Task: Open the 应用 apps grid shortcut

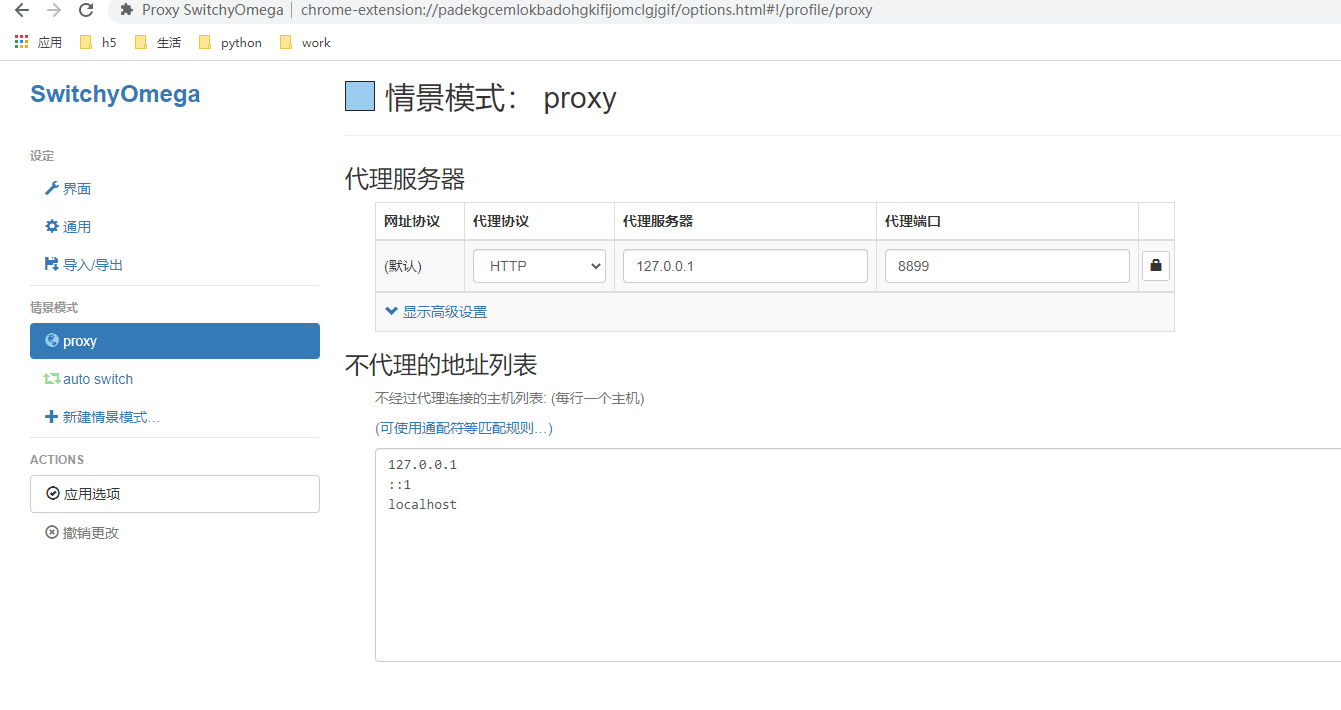Action: [38, 42]
